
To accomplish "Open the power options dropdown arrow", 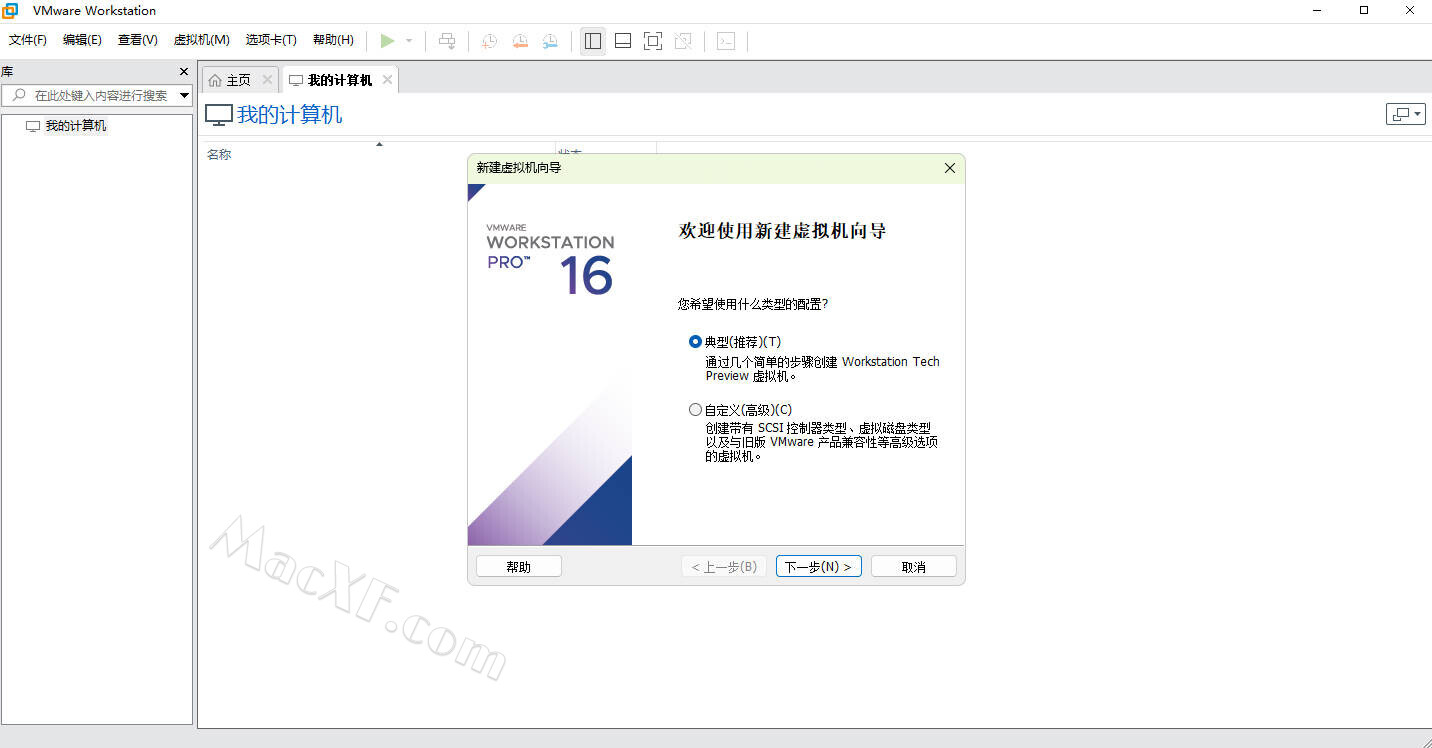I will point(409,41).
